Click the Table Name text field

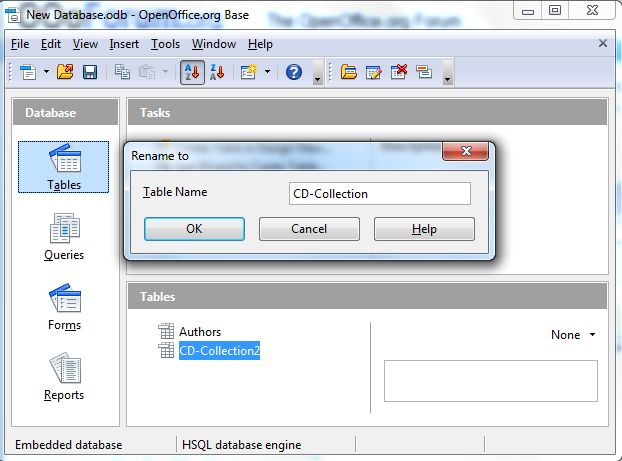click(379, 193)
